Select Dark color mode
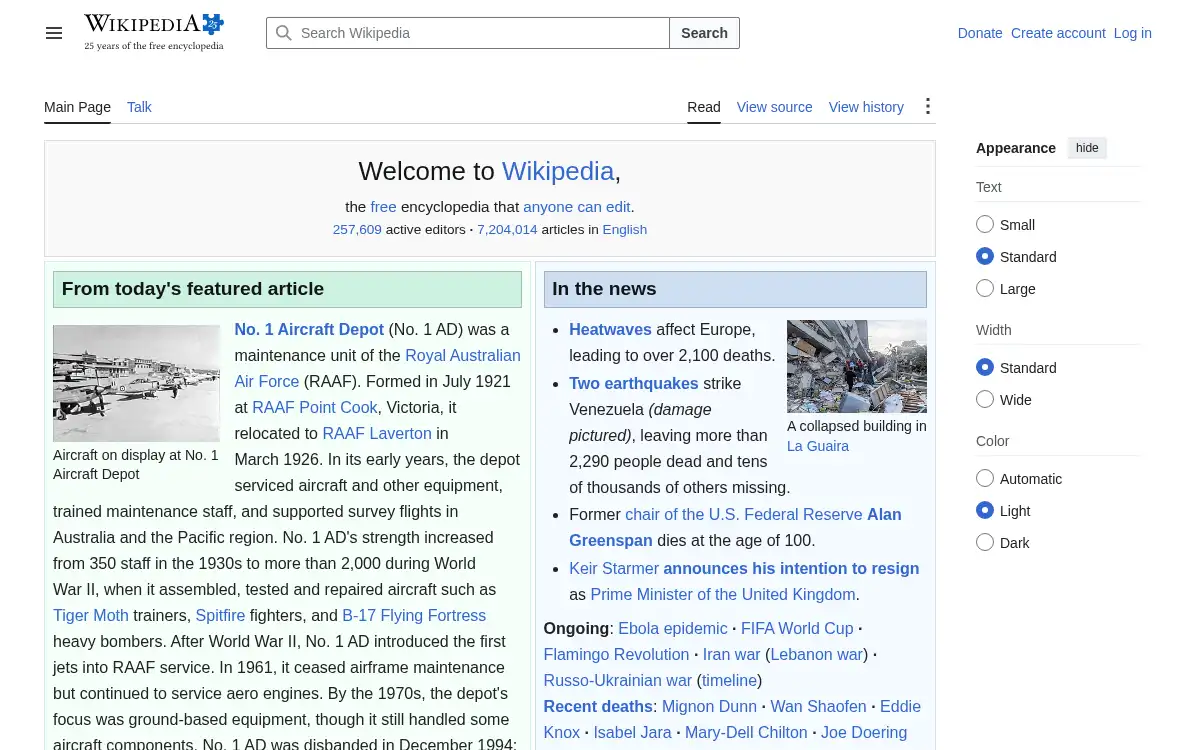The width and height of the screenshot is (1200, 750). pyautogui.click(x=985, y=543)
